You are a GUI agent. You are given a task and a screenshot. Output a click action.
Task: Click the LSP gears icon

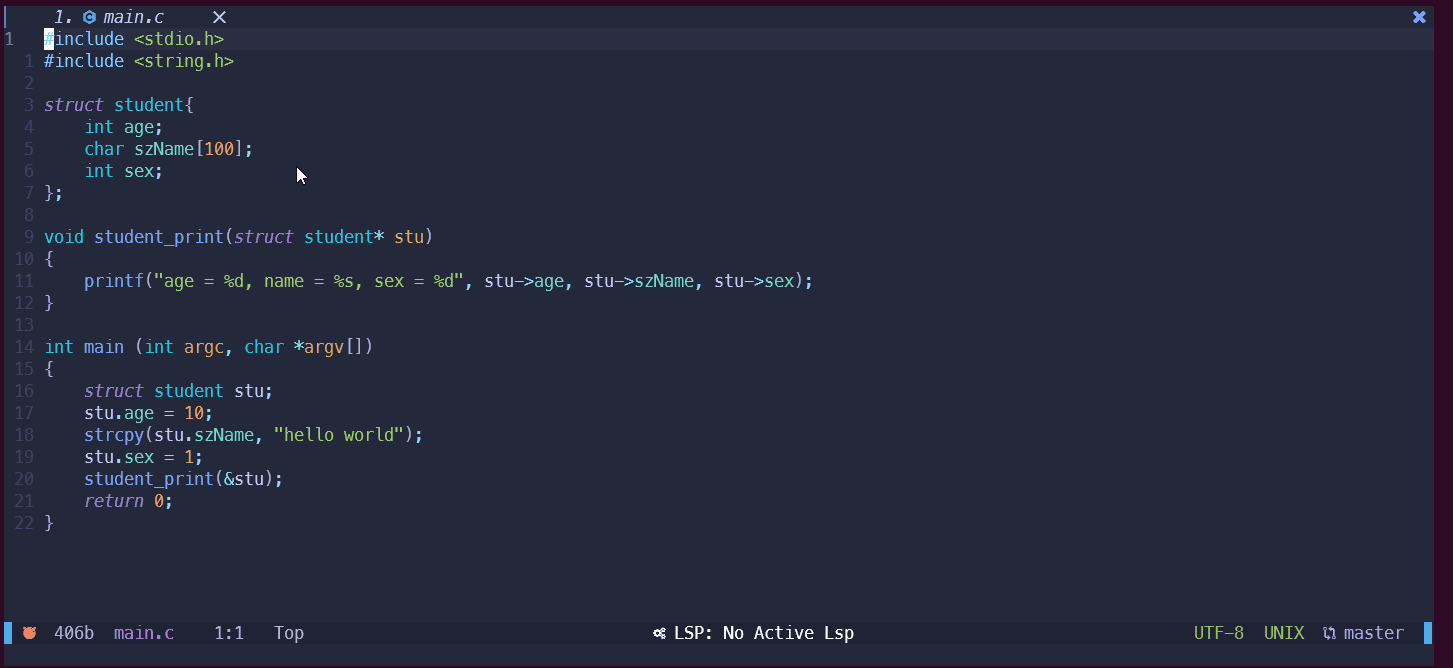click(x=660, y=633)
